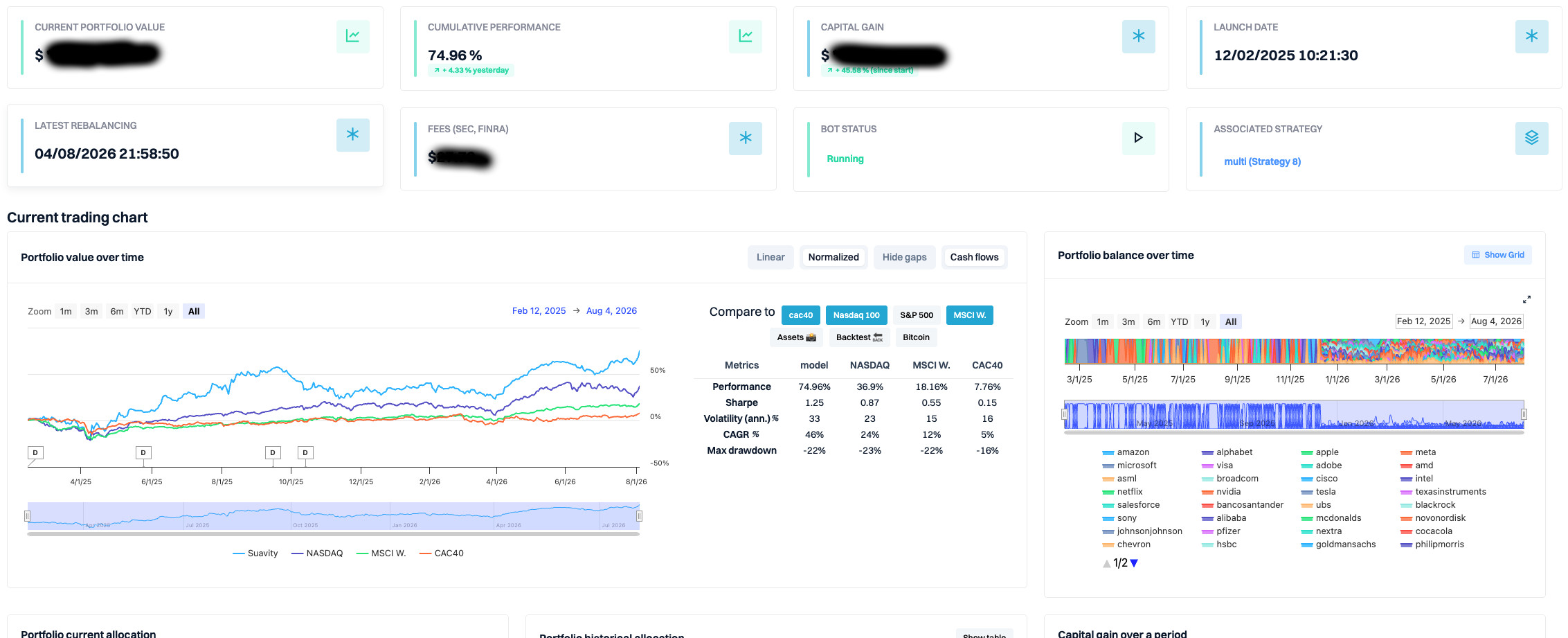Click the Latest Rebalancing asterisk icon
Image resolution: width=1568 pixels, height=638 pixels.
[x=352, y=135]
